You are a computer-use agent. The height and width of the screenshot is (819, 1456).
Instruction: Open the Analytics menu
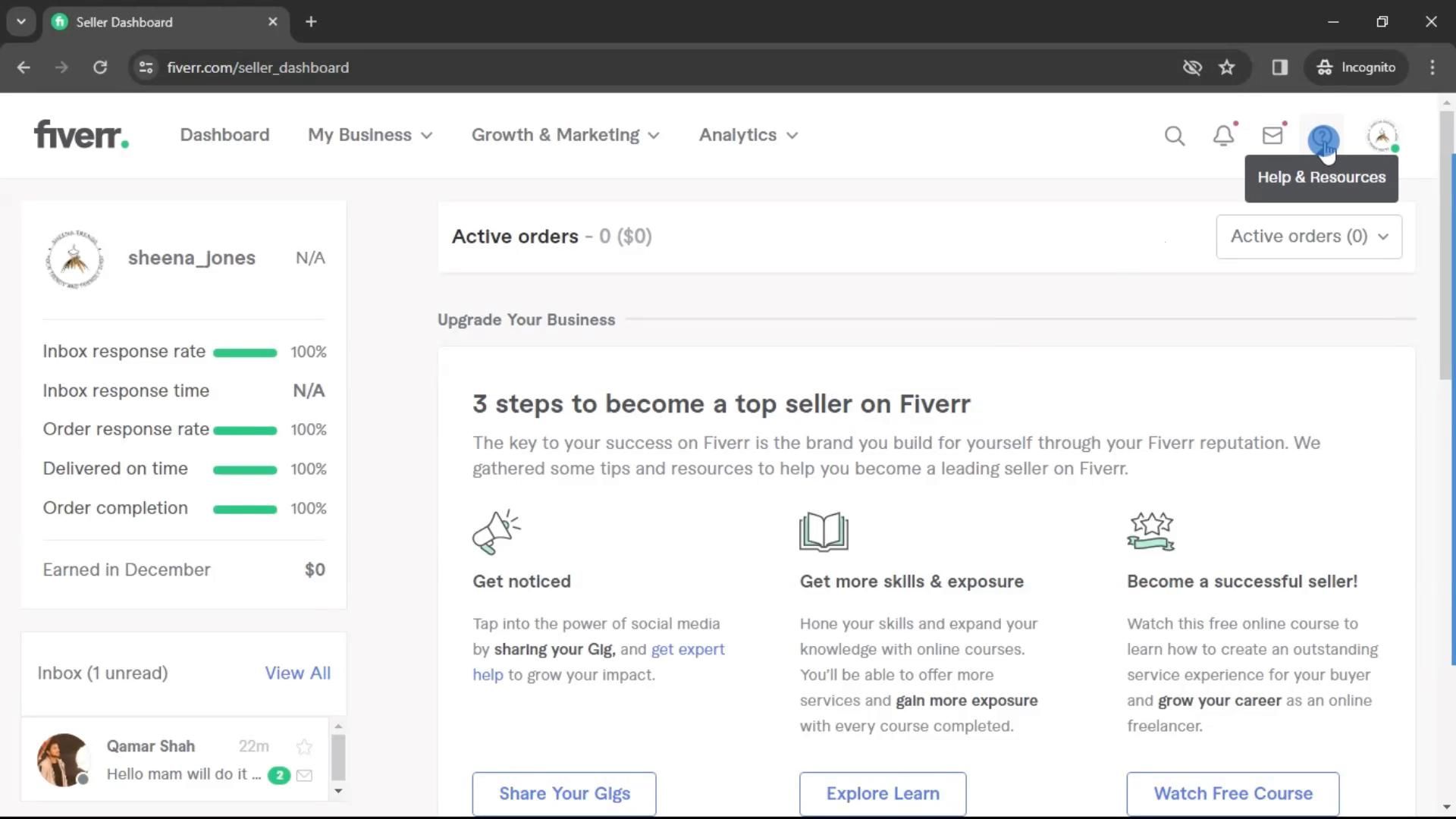[x=748, y=135]
